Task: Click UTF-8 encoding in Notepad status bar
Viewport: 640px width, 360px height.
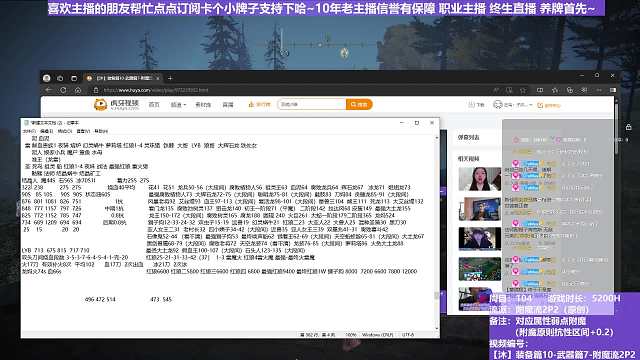Action: click(x=408, y=335)
